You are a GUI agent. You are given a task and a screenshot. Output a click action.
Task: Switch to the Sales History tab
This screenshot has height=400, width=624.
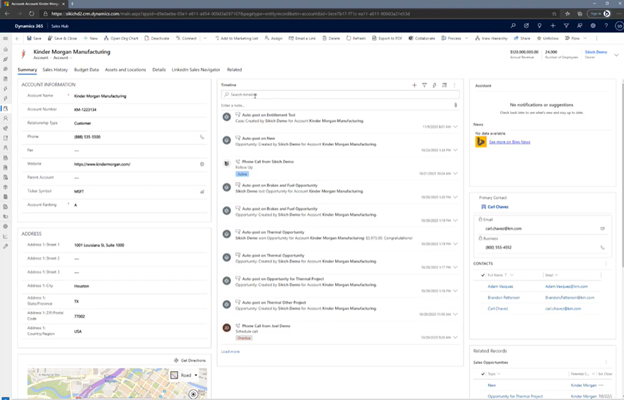point(54,70)
